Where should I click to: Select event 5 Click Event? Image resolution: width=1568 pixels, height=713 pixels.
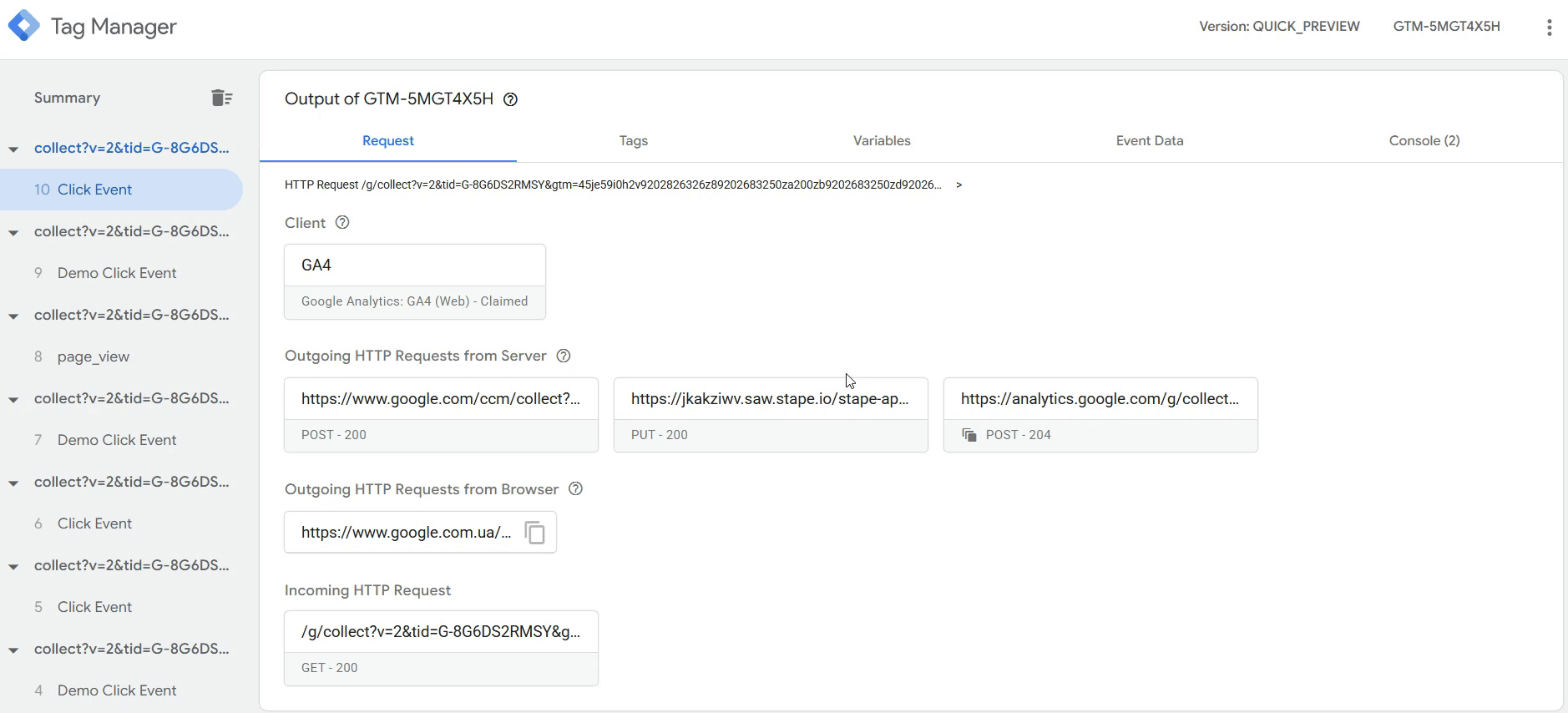pyautogui.click(x=121, y=607)
